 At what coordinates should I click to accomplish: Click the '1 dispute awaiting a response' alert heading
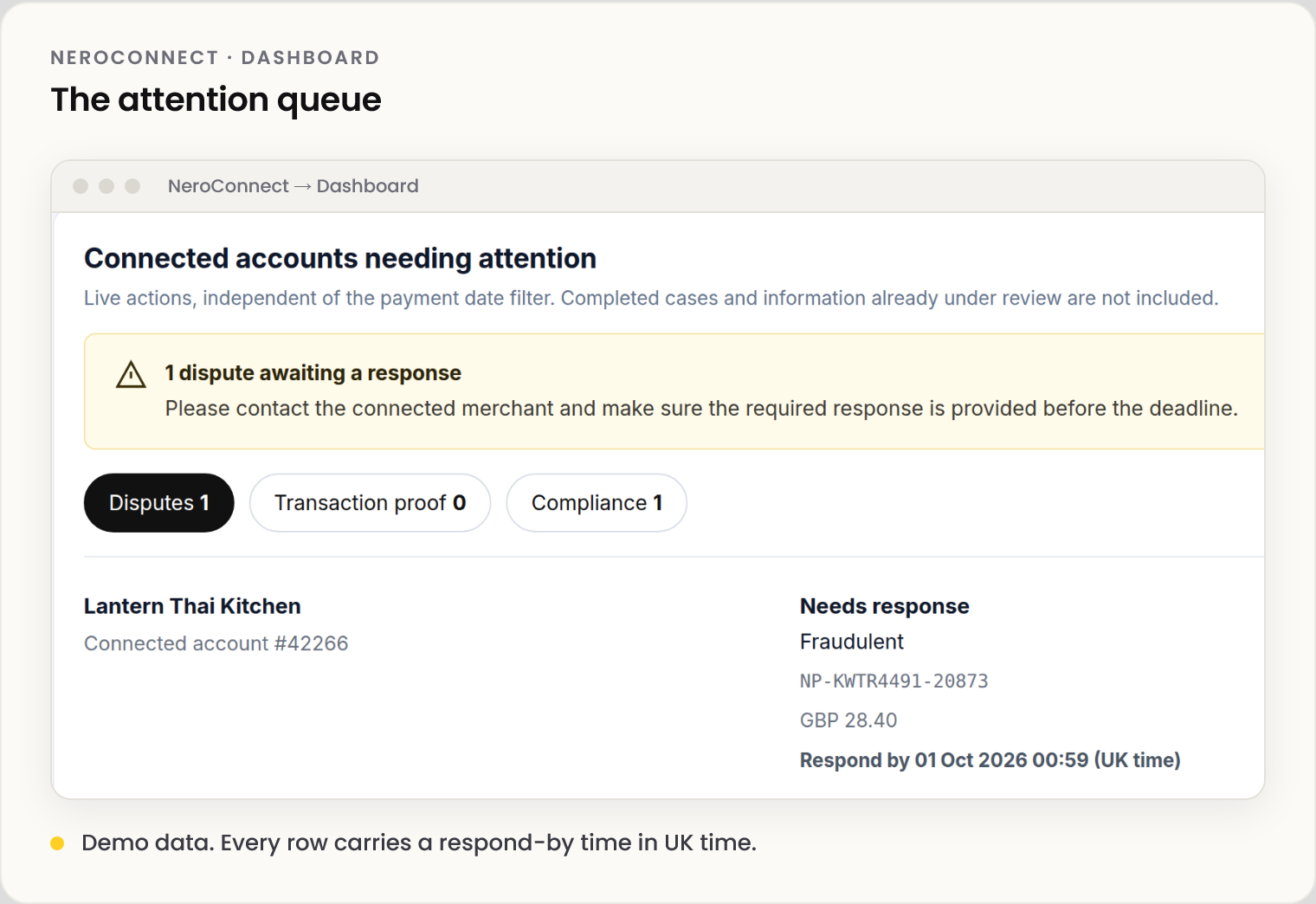coord(313,373)
